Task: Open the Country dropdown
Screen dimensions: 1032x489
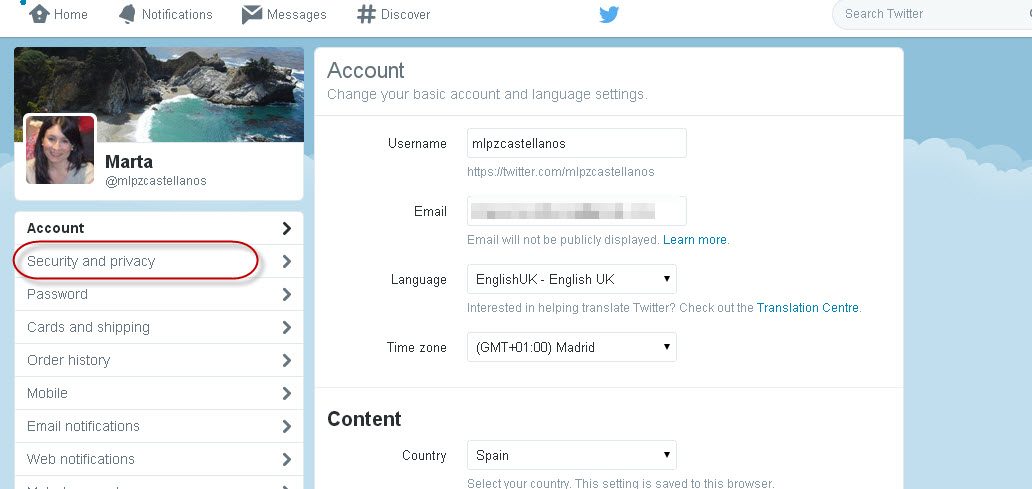Action: tap(571, 455)
